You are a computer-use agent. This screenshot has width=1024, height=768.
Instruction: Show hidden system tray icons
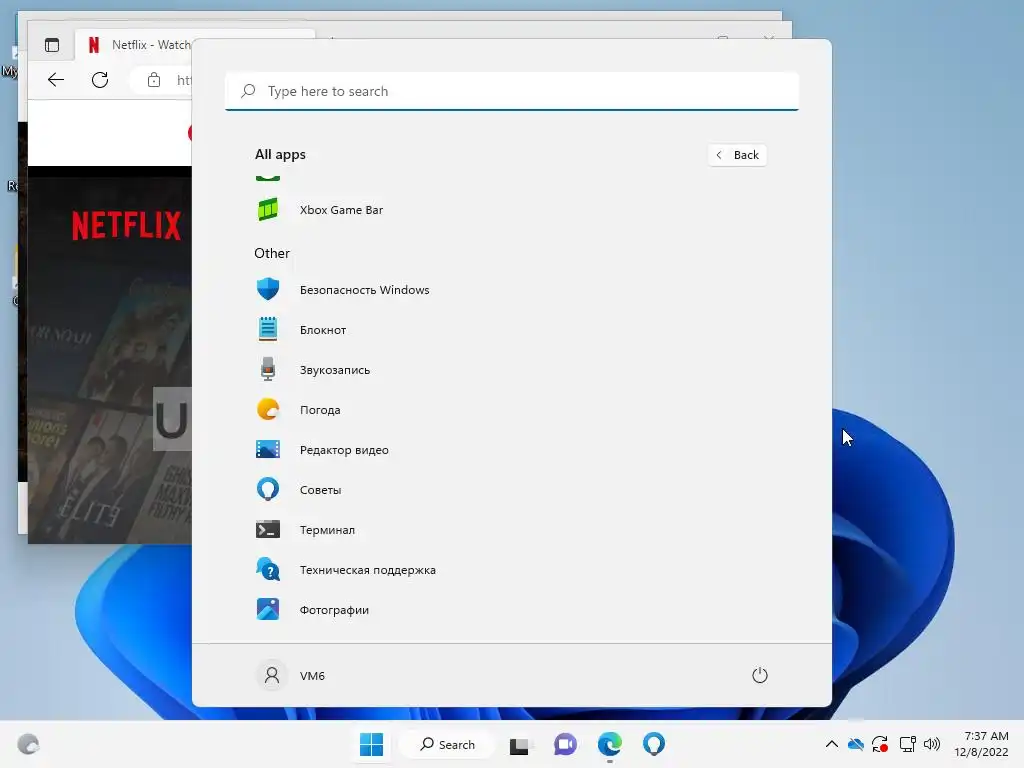coord(831,744)
